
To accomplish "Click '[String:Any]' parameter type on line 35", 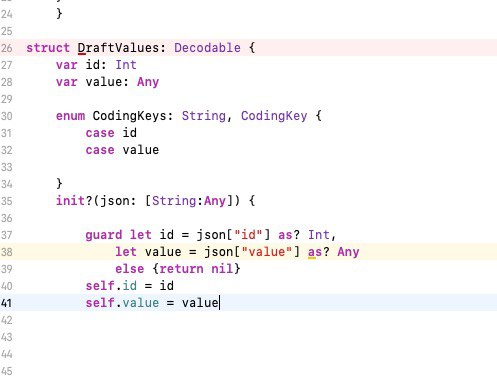I will [189, 201].
